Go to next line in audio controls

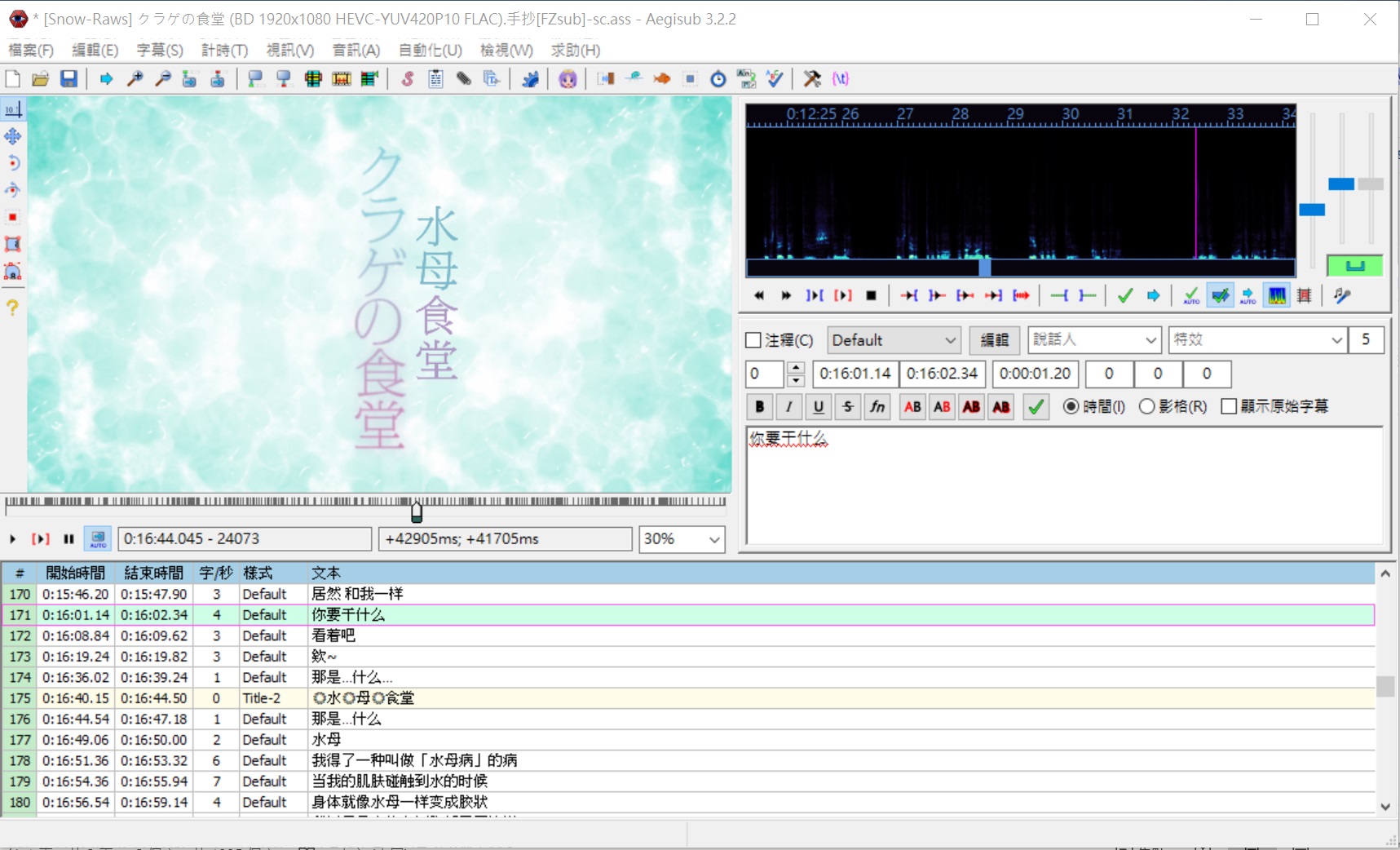(787, 295)
